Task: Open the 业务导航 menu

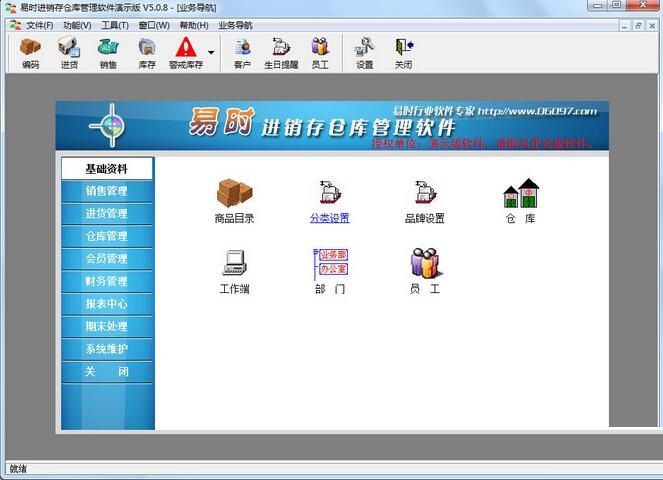Action: click(x=236, y=25)
